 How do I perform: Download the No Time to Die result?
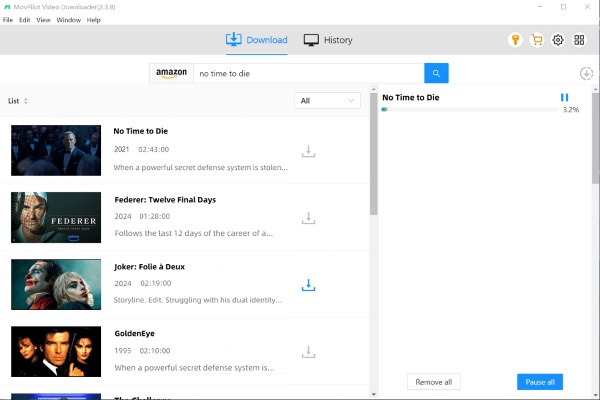(308, 151)
